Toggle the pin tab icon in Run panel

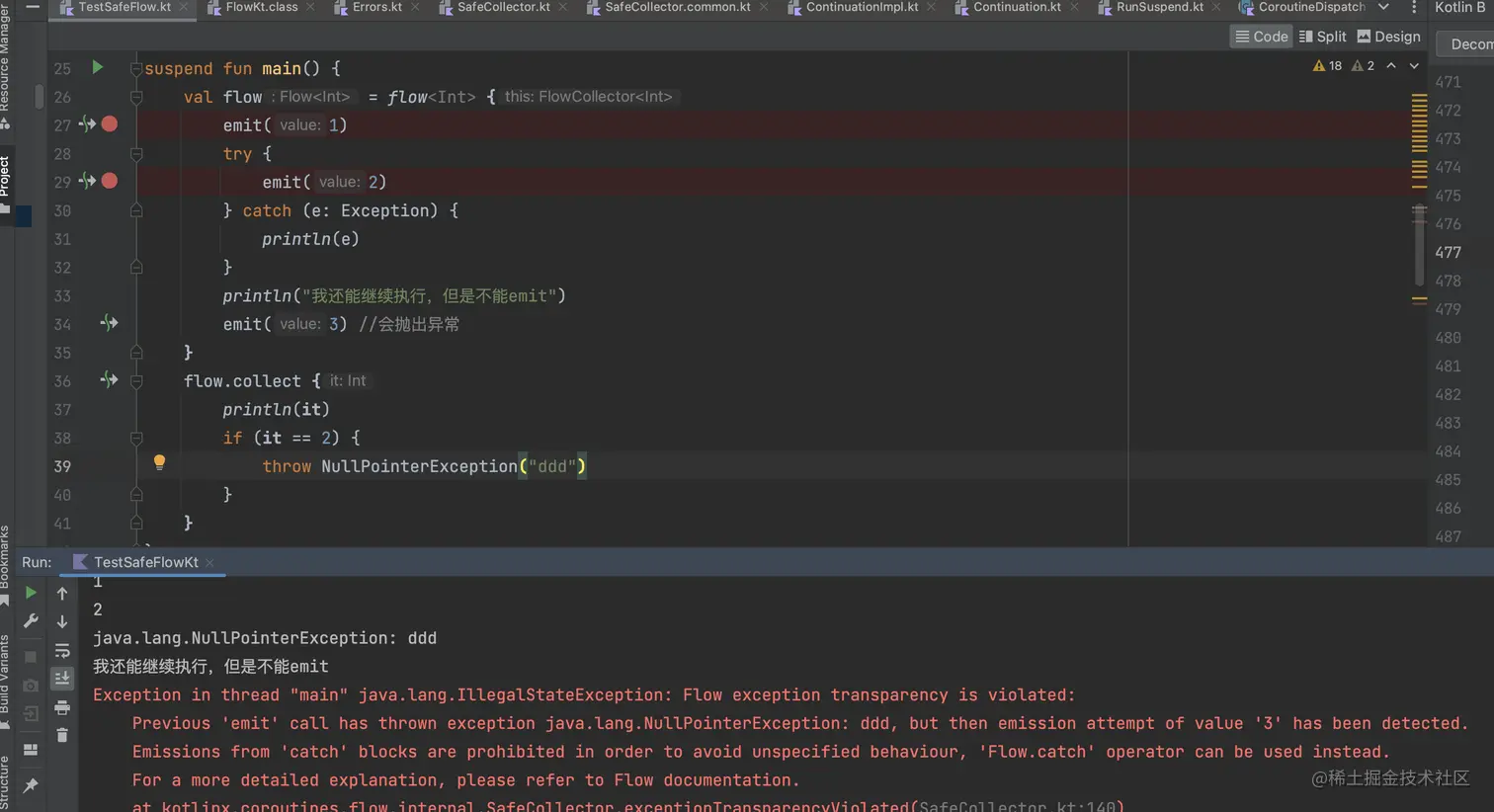point(31,785)
